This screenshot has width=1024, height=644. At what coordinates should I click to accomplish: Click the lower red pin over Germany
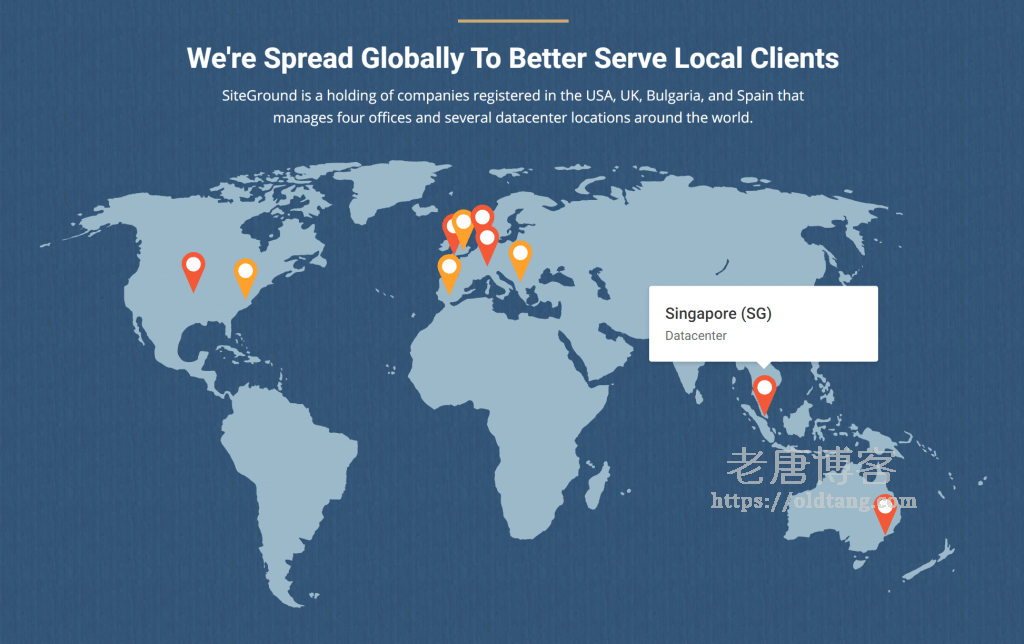(x=487, y=241)
